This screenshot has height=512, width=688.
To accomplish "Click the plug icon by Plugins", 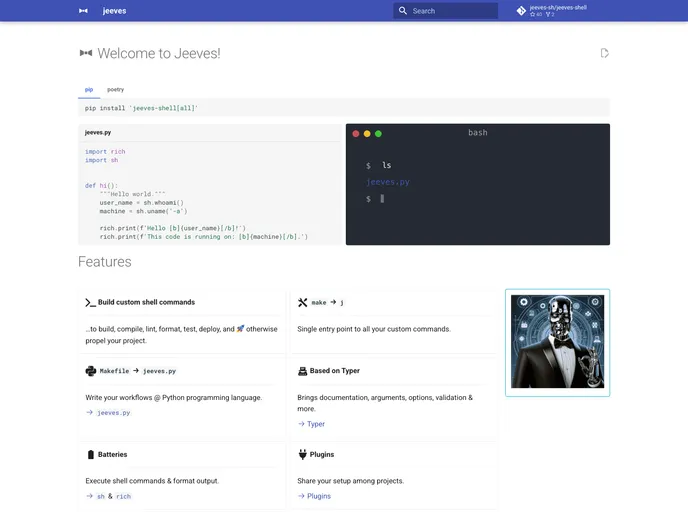I will [x=302, y=454].
